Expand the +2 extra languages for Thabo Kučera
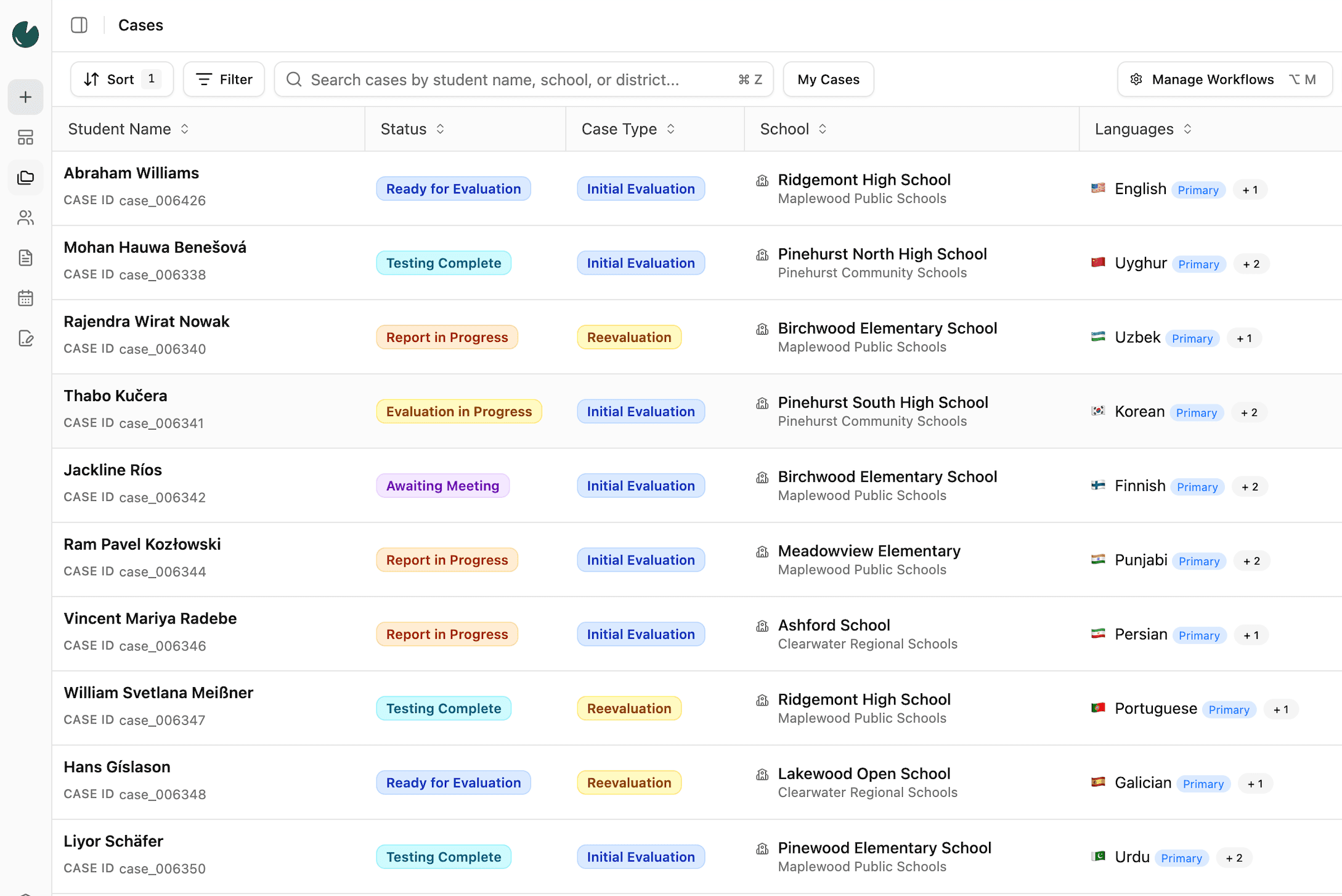 click(1248, 412)
